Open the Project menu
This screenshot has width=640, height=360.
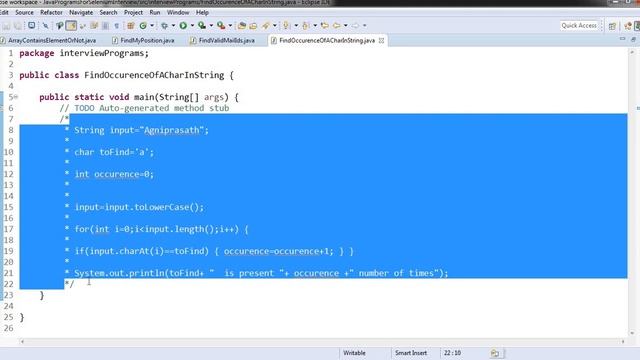pos(133,13)
